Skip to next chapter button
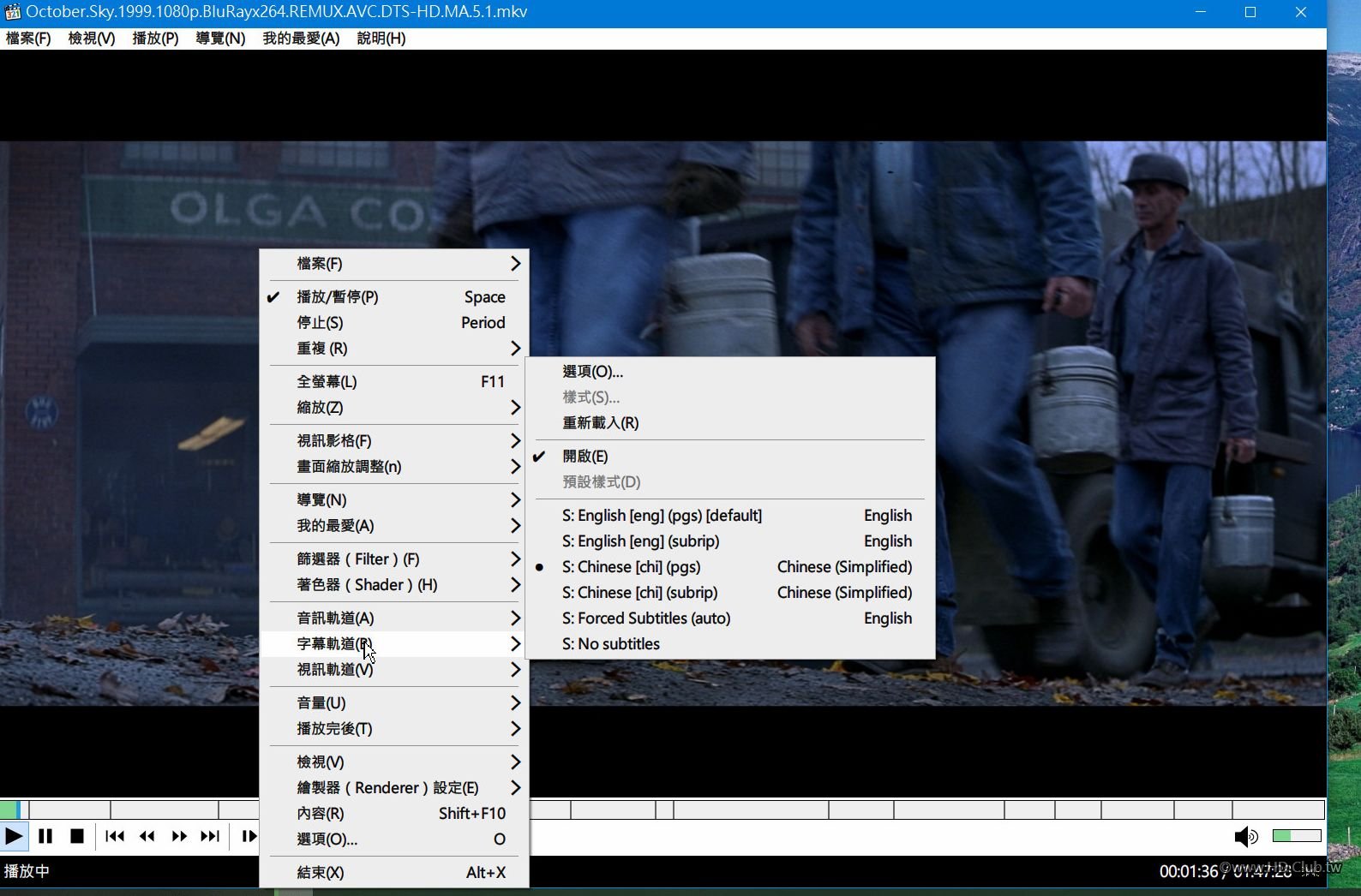The width and height of the screenshot is (1361, 896). pos(210,836)
